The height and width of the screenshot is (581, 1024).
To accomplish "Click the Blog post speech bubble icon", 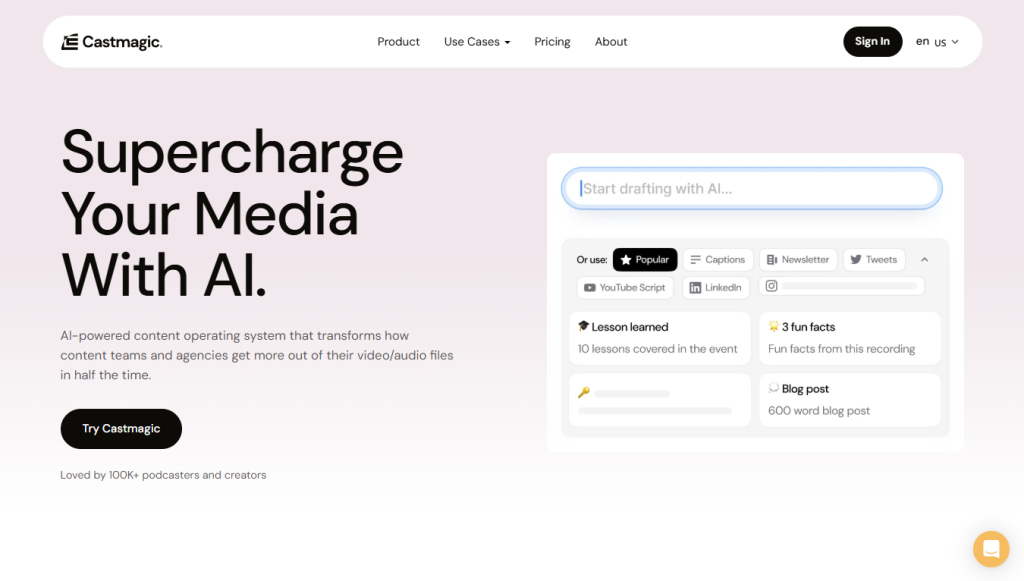I will tap(773, 388).
